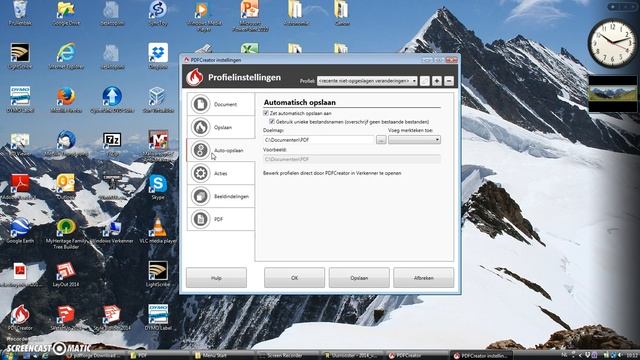Click the Voorbeeld preview field
This screenshot has height=360, width=640.
[x=352, y=159]
